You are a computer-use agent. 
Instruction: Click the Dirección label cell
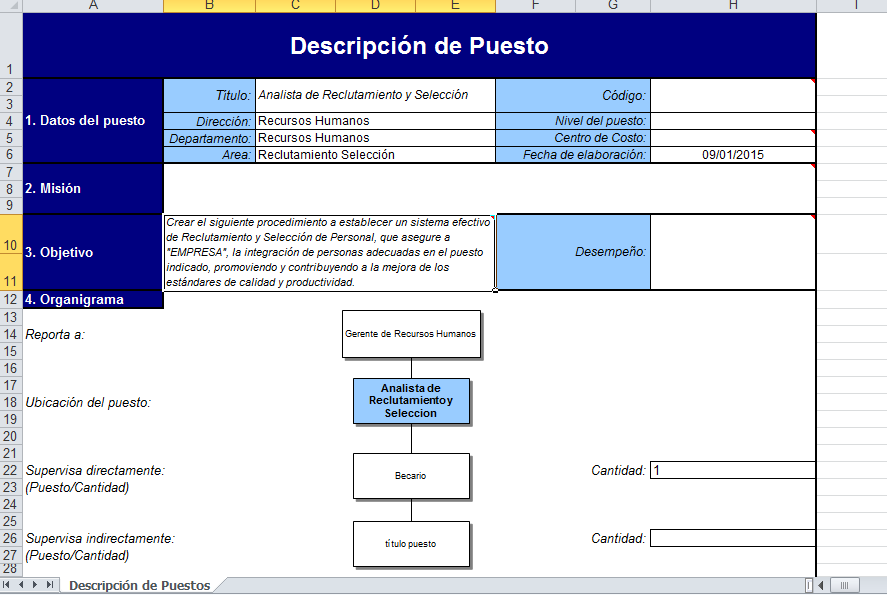click(x=210, y=121)
